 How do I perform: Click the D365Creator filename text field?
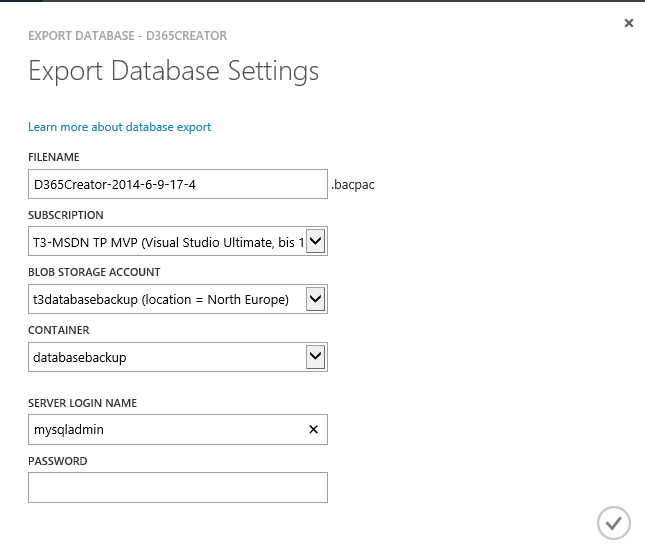tap(177, 185)
